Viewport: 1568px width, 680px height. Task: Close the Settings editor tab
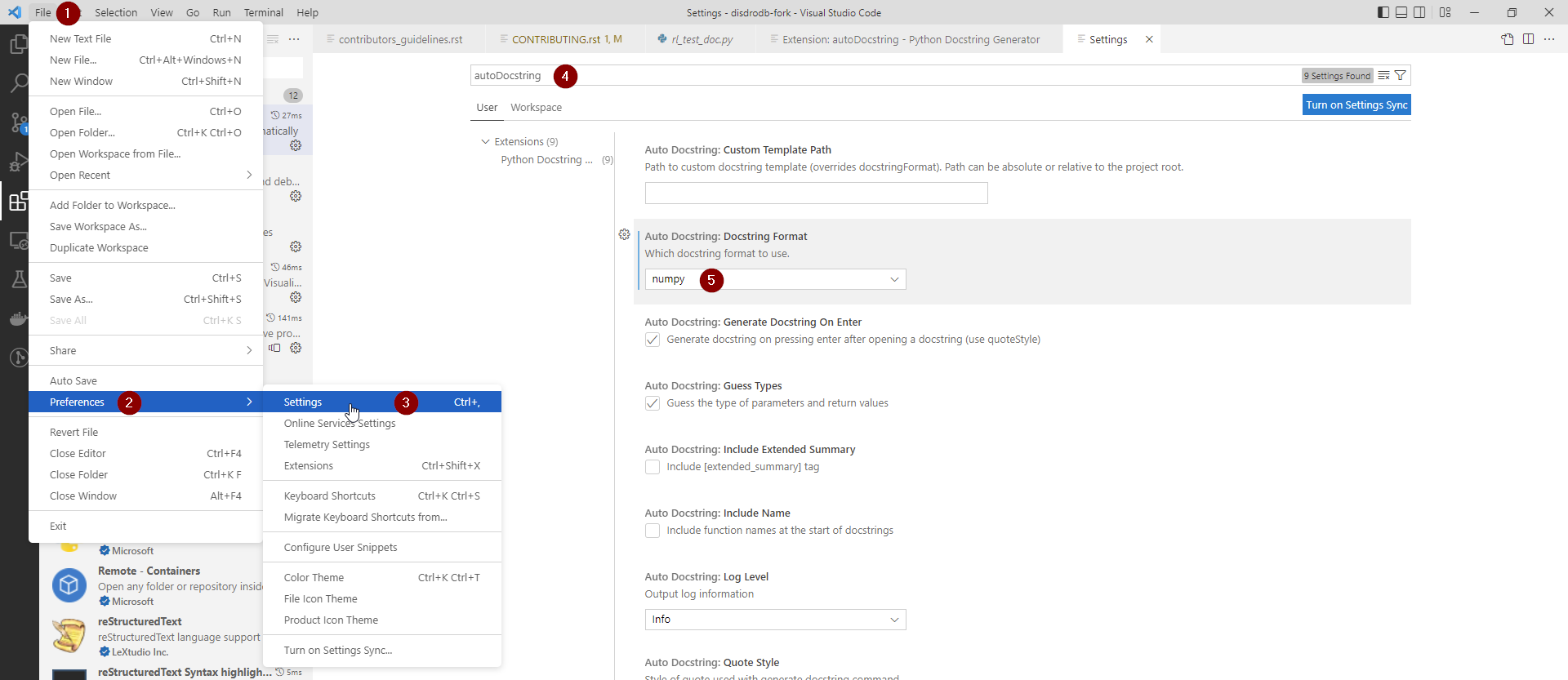point(1149,39)
